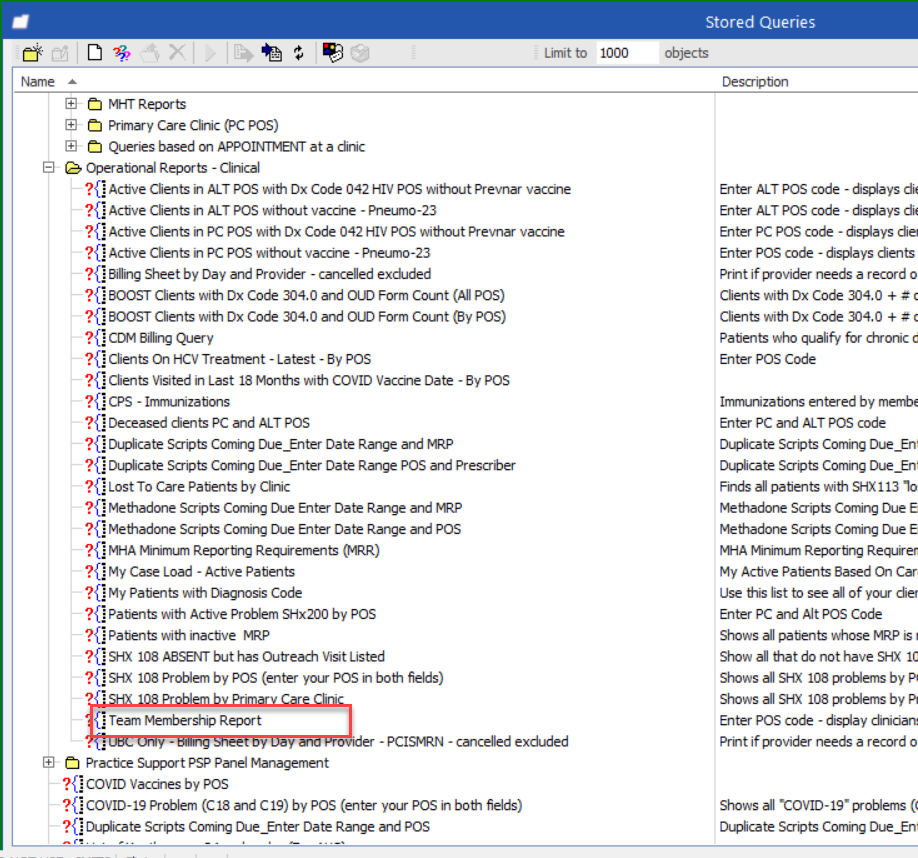Select My Case Load - Active Patients query
Viewport: 918px width, 858px height.
201,571
